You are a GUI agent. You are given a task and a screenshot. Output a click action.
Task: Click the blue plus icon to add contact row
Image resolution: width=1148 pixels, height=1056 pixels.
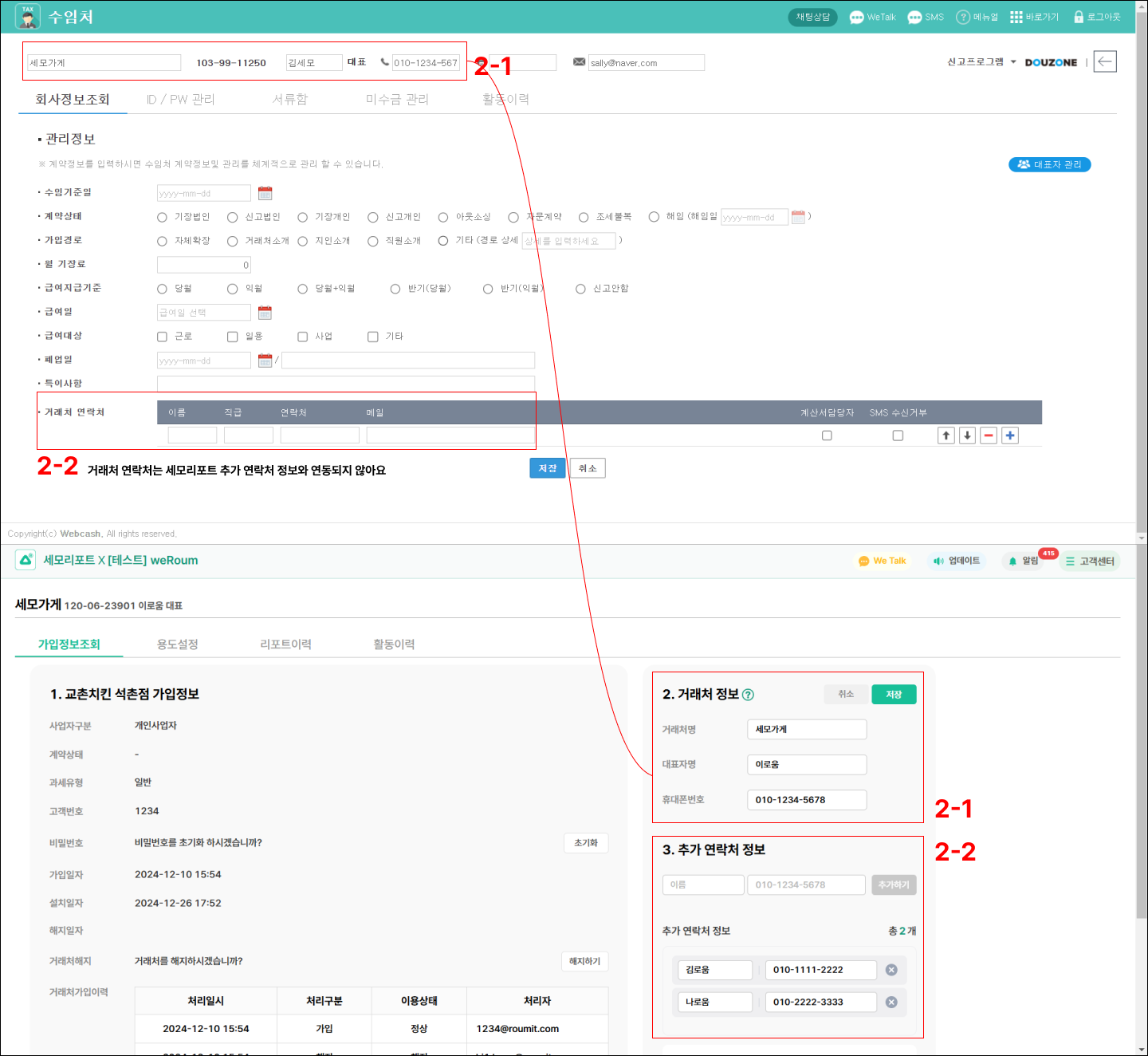point(1010,435)
